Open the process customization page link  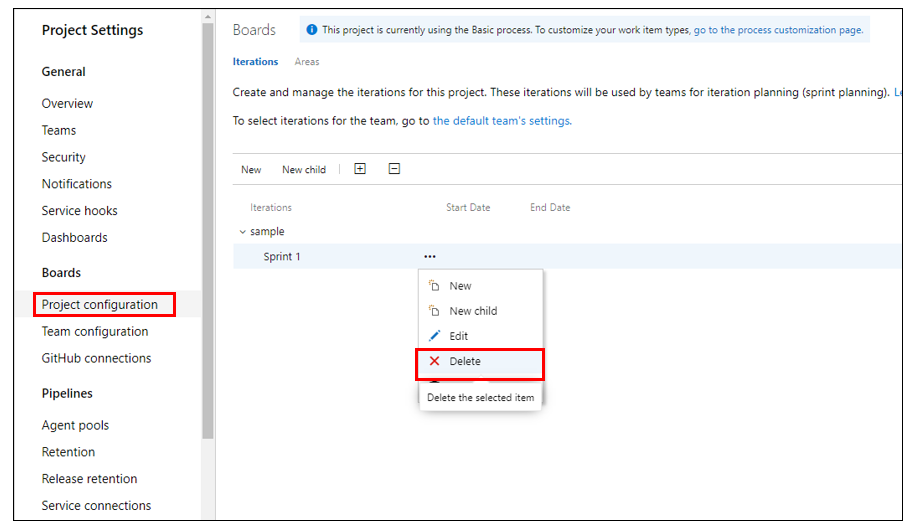778,30
